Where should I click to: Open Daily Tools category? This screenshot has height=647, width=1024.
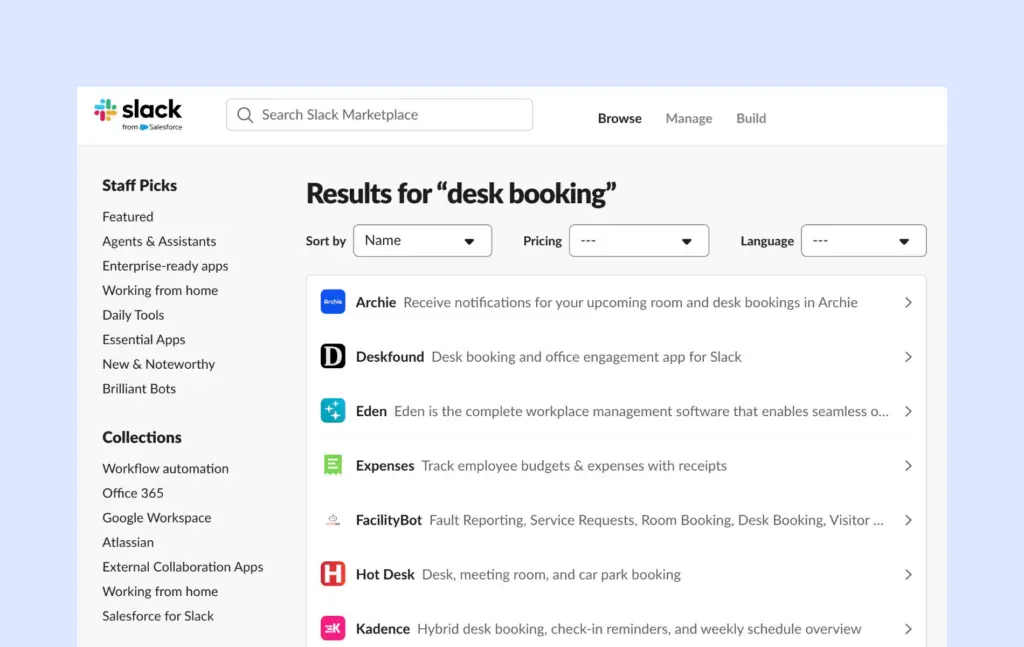tap(133, 315)
